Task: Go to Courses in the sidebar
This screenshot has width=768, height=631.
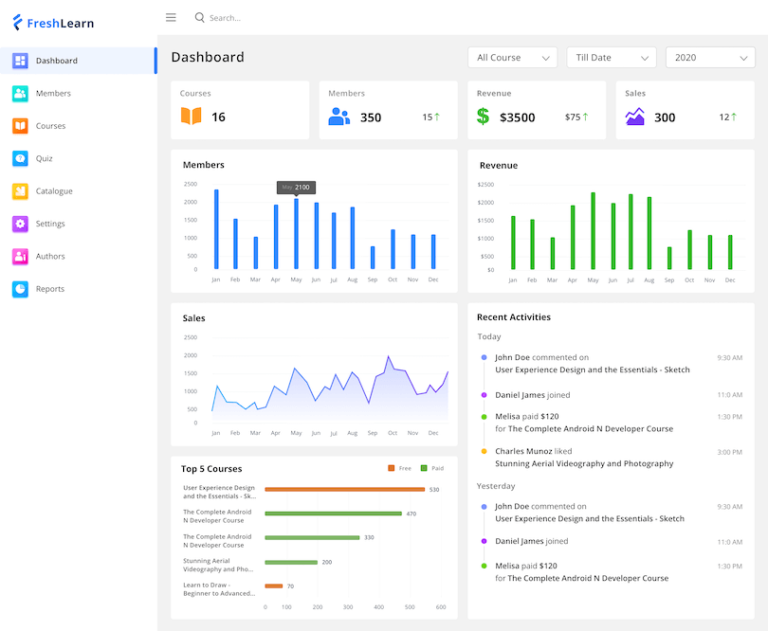Action: 78,126
